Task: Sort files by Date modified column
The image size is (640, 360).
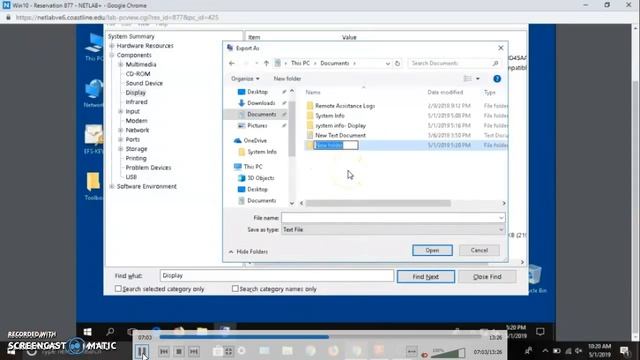Action: (x=445, y=92)
